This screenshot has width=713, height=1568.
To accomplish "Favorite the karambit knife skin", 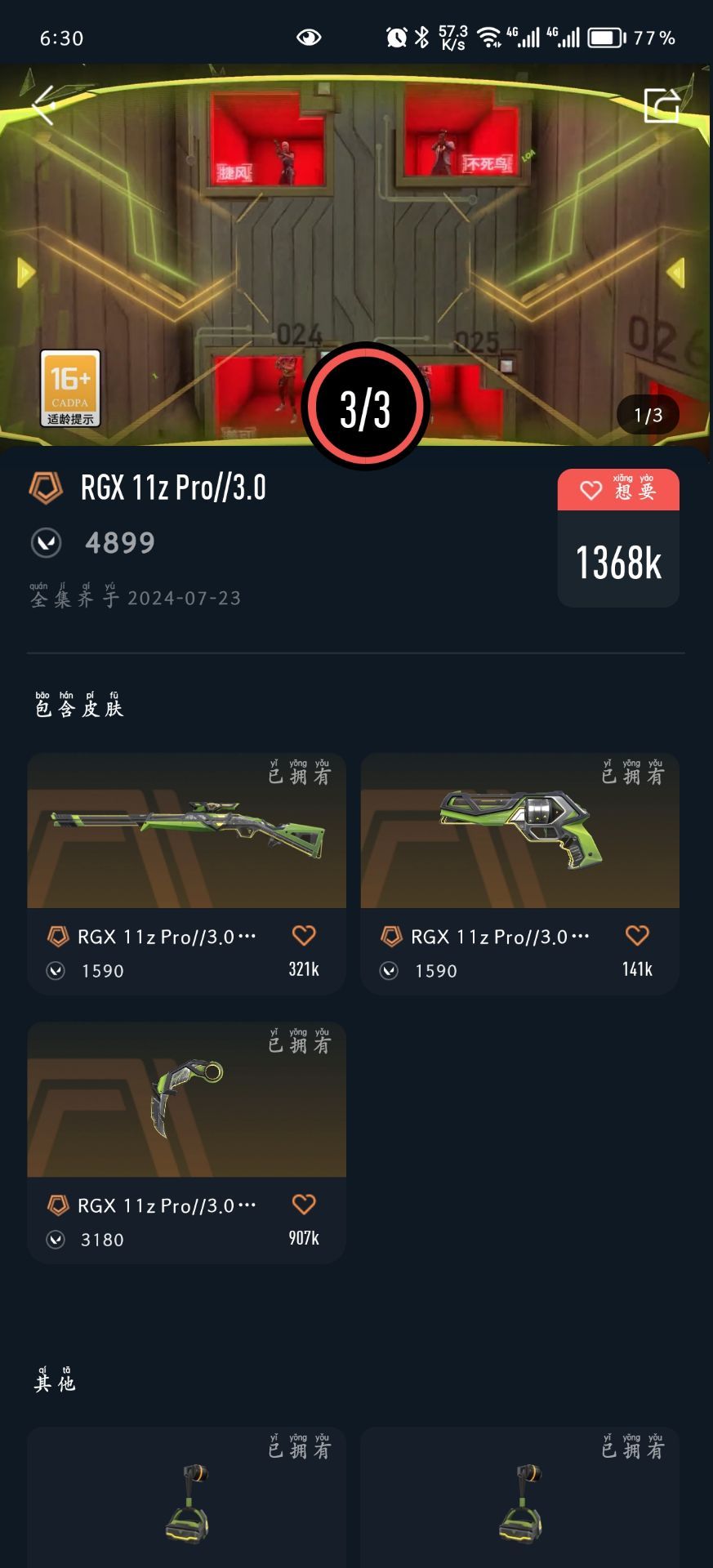I will (304, 1205).
